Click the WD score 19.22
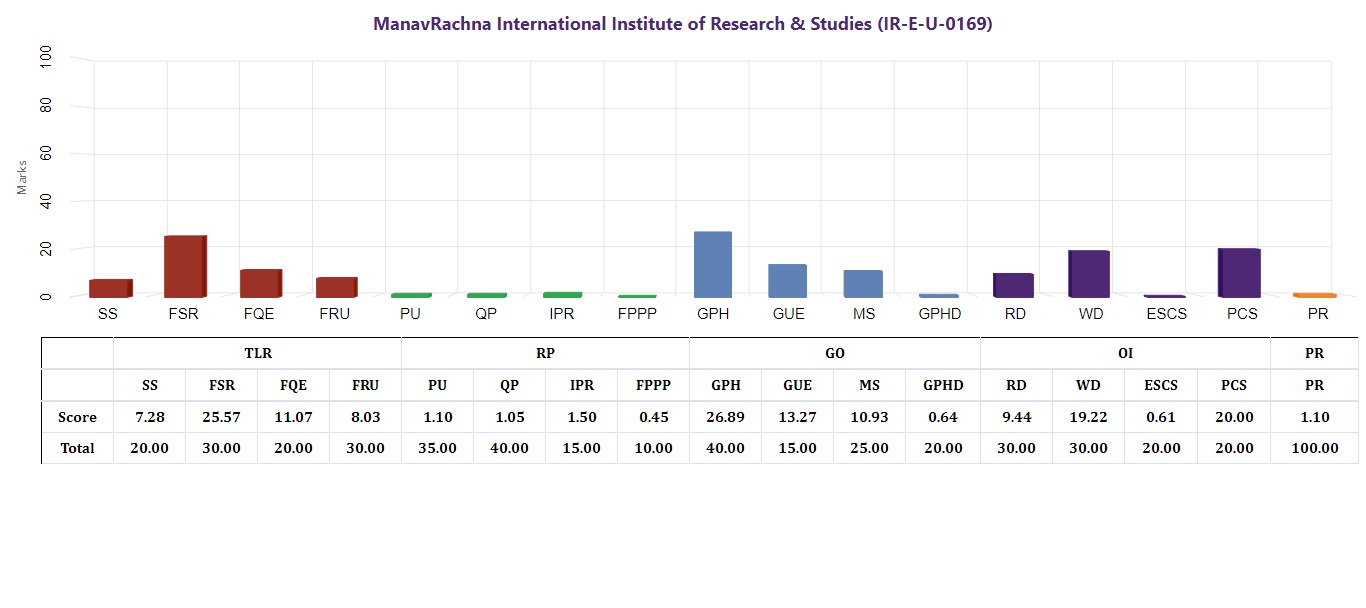The width and height of the screenshot is (1366, 608). (1089, 417)
